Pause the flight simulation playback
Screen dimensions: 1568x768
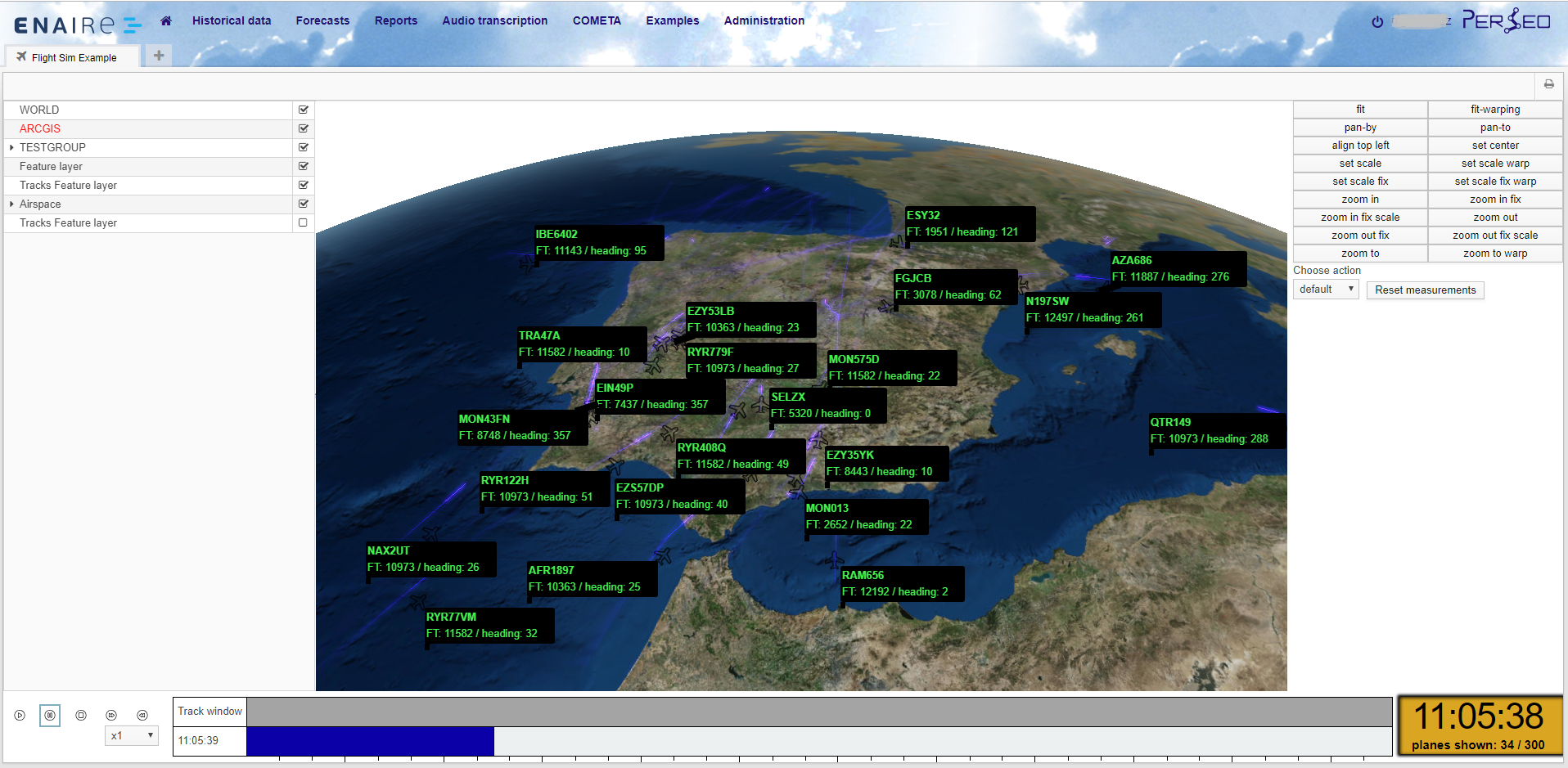[x=50, y=716]
